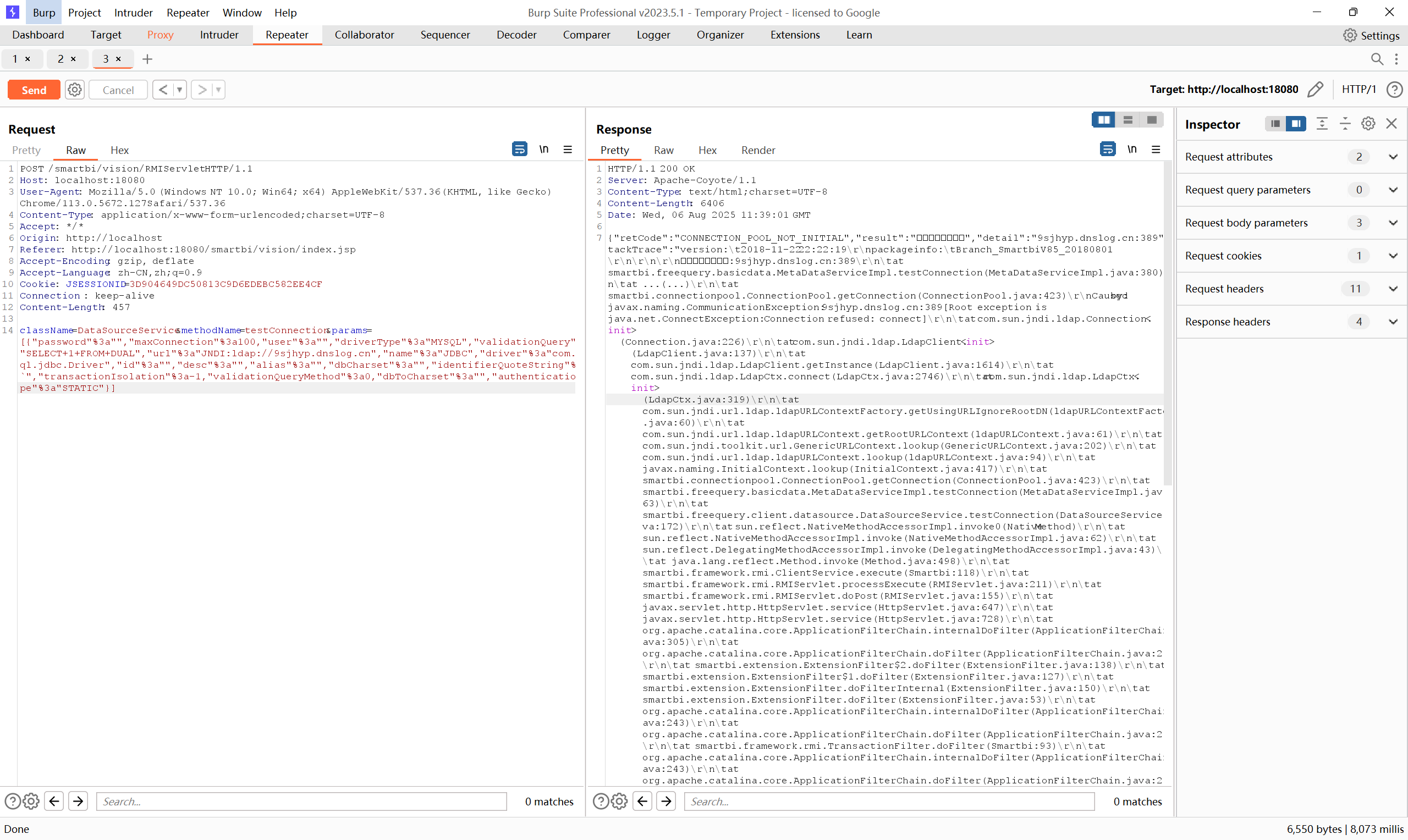Toggle non-printable chars (\n) in Response panel
The height and width of the screenshot is (840, 1408).
pyautogui.click(x=1132, y=150)
